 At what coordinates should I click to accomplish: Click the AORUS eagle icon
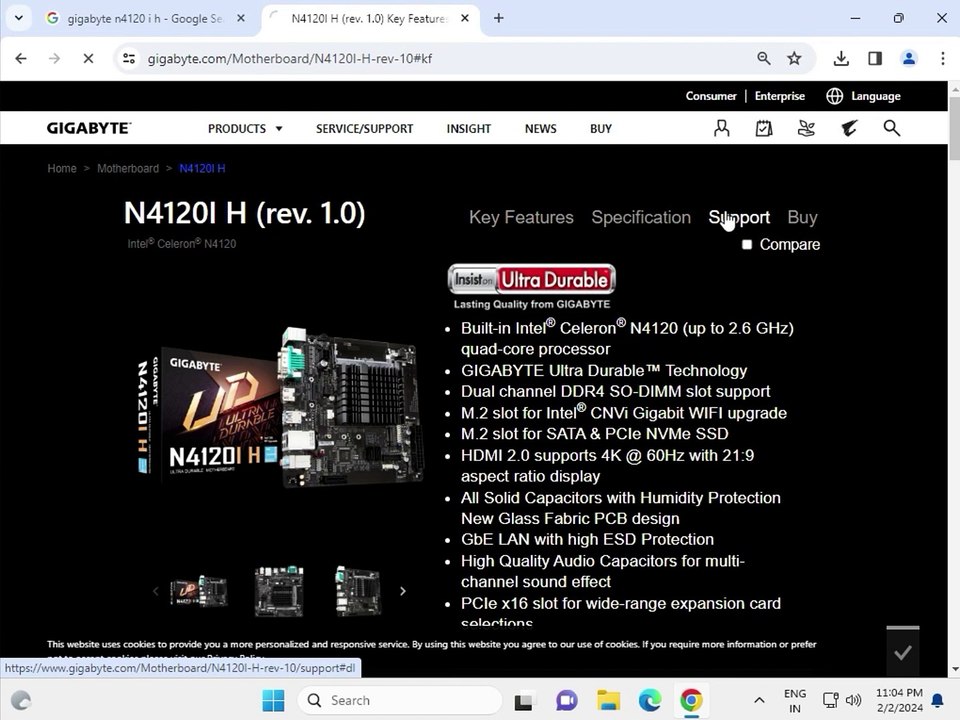pyautogui.click(x=849, y=128)
